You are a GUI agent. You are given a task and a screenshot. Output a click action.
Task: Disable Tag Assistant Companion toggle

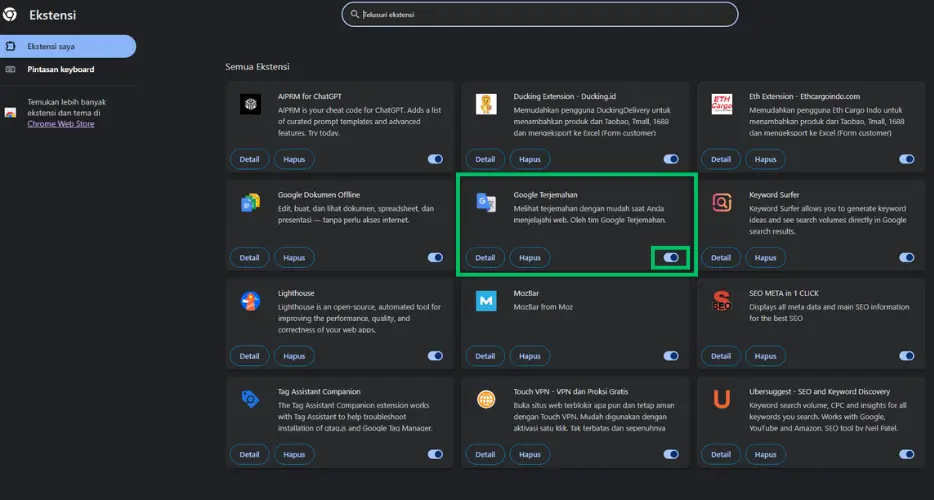click(435, 454)
